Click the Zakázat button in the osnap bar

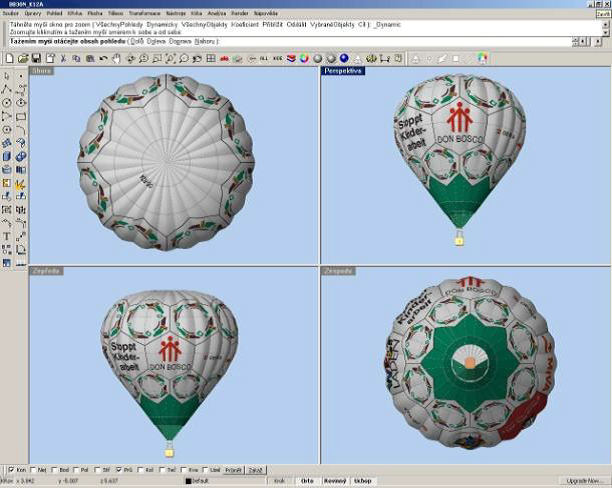(x=256, y=470)
